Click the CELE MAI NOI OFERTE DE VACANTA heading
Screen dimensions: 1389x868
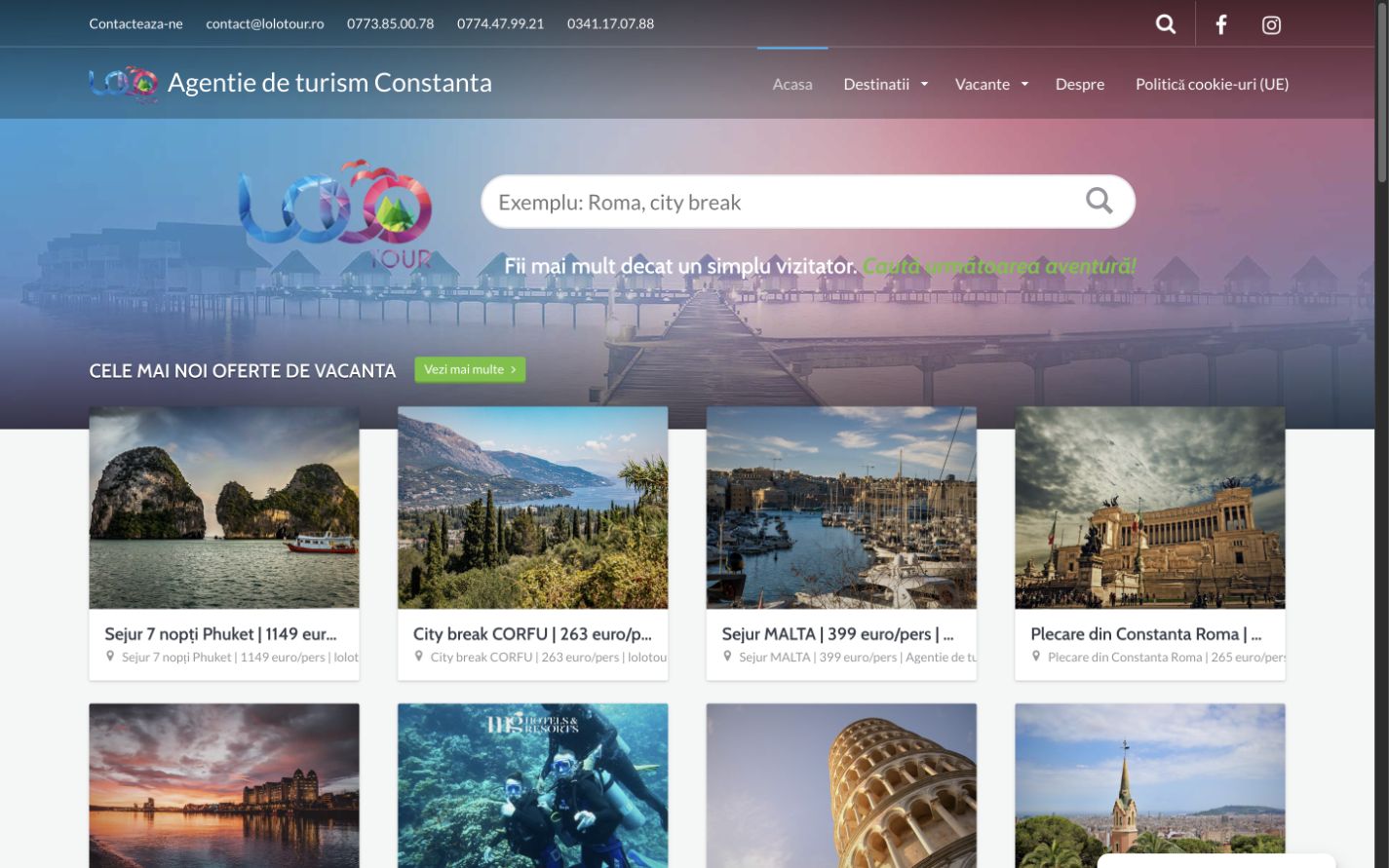[x=243, y=371]
